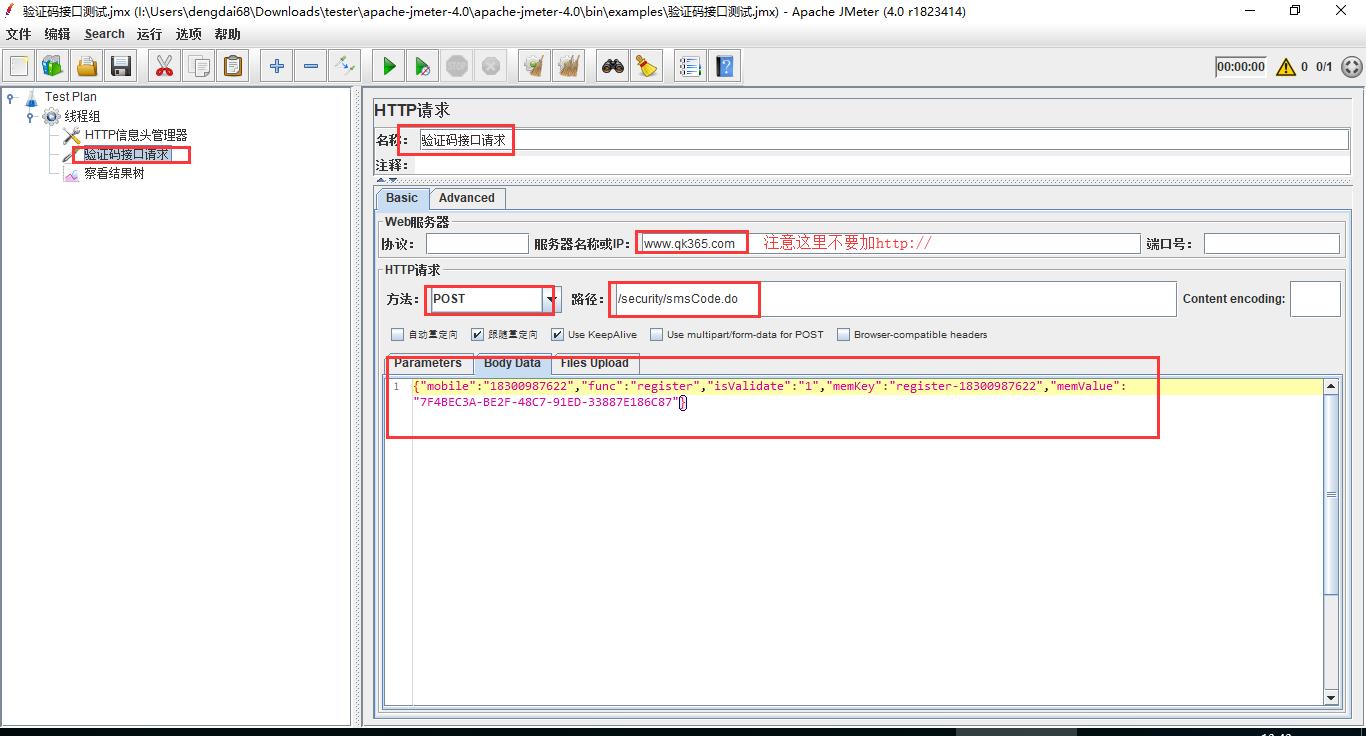Image resolution: width=1366 pixels, height=736 pixels.
Task: Switch to the Basic tab
Action: tap(402, 198)
